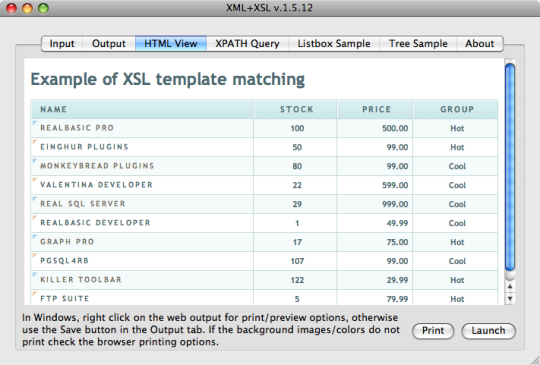This screenshot has width=540, height=365.
Task: Click the orange corner marker on REALBASIC DEVELOPER
Action: pos(34,217)
